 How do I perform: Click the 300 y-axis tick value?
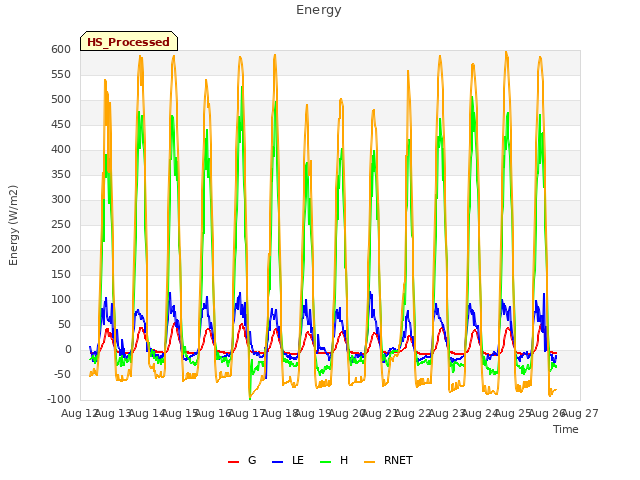pos(61,200)
